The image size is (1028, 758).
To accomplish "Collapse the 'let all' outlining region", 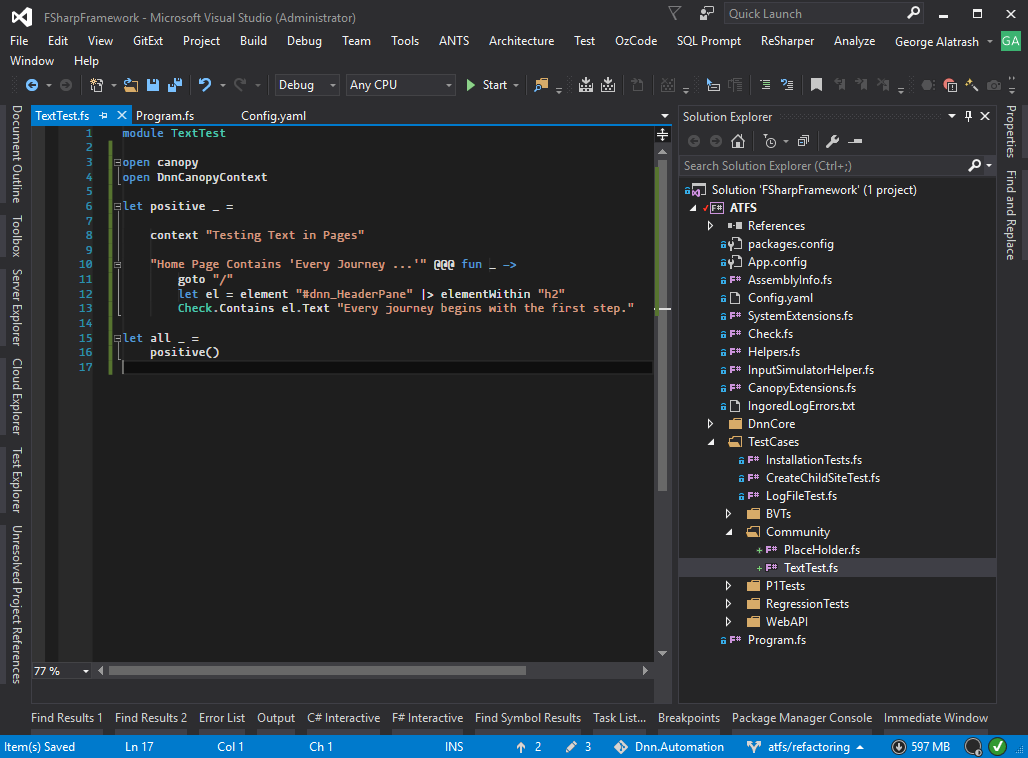I will [x=117, y=338].
